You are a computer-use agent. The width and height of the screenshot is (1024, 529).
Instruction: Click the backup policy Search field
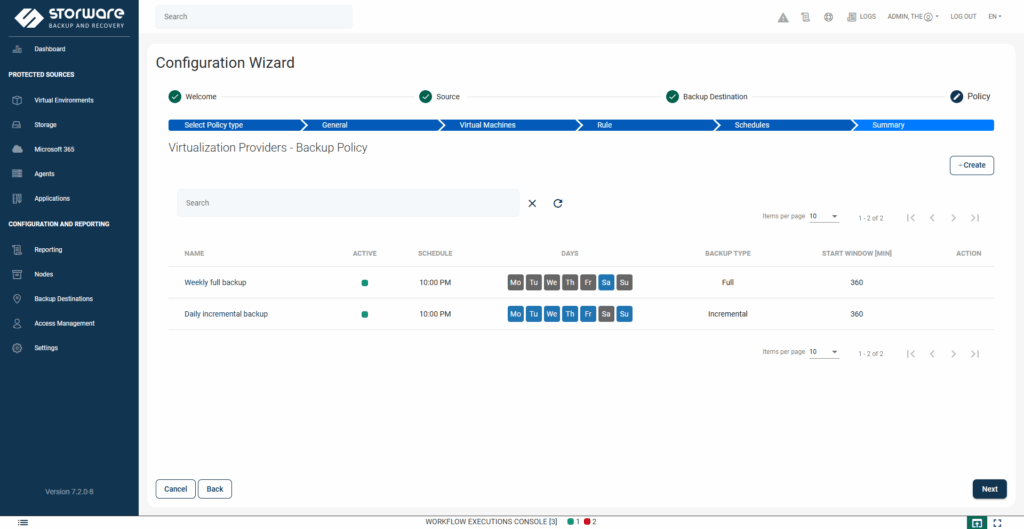[348, 203]
